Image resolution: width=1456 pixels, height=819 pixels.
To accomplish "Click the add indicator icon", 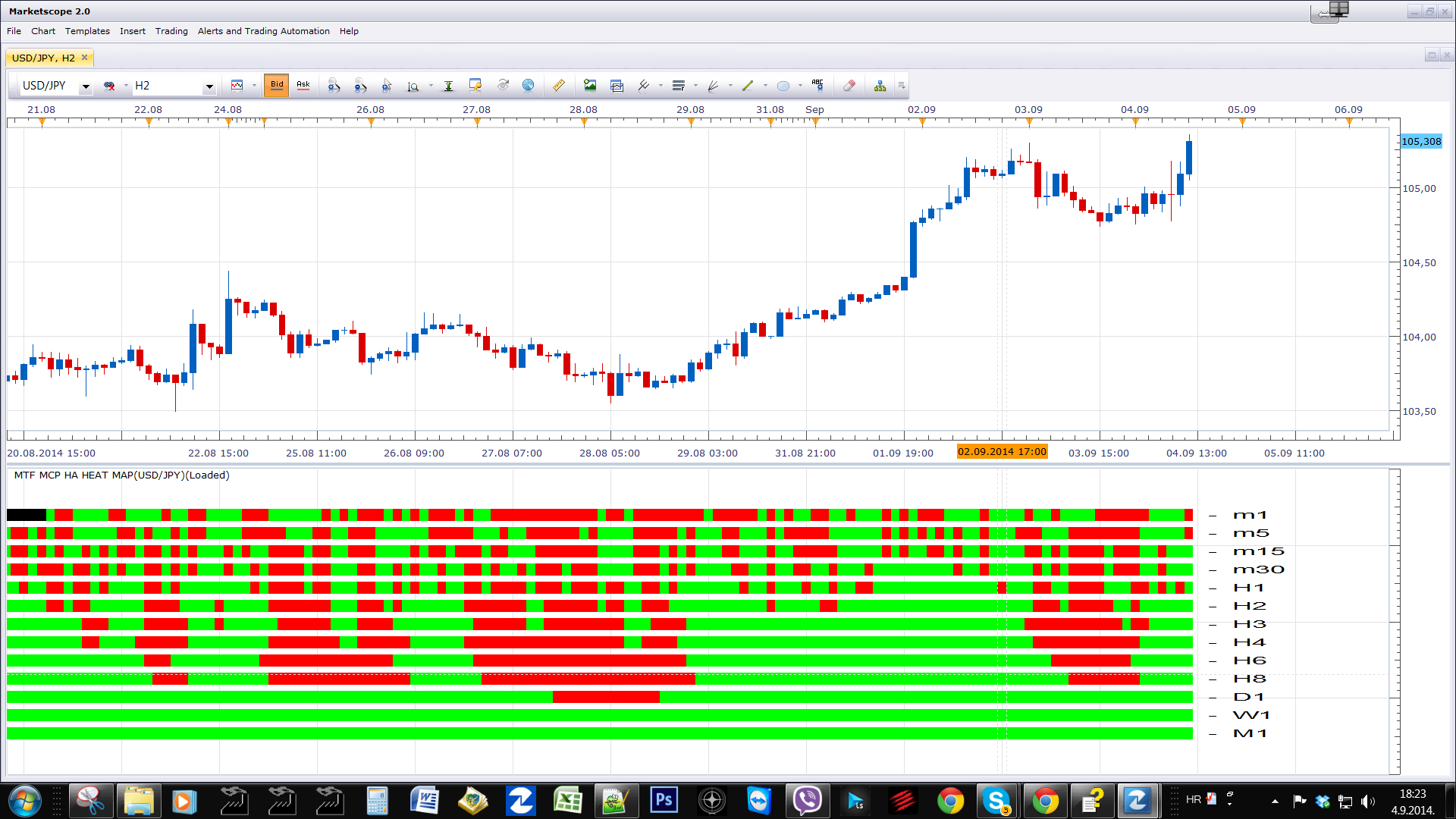I will click(x=644, y=86).
